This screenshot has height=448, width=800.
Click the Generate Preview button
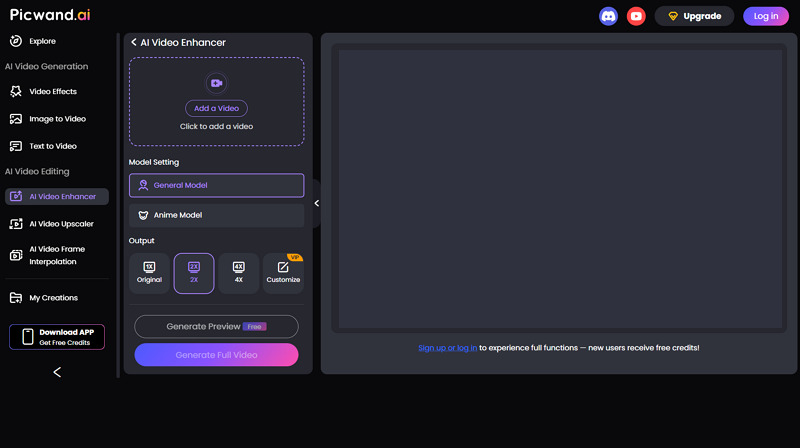216,326
